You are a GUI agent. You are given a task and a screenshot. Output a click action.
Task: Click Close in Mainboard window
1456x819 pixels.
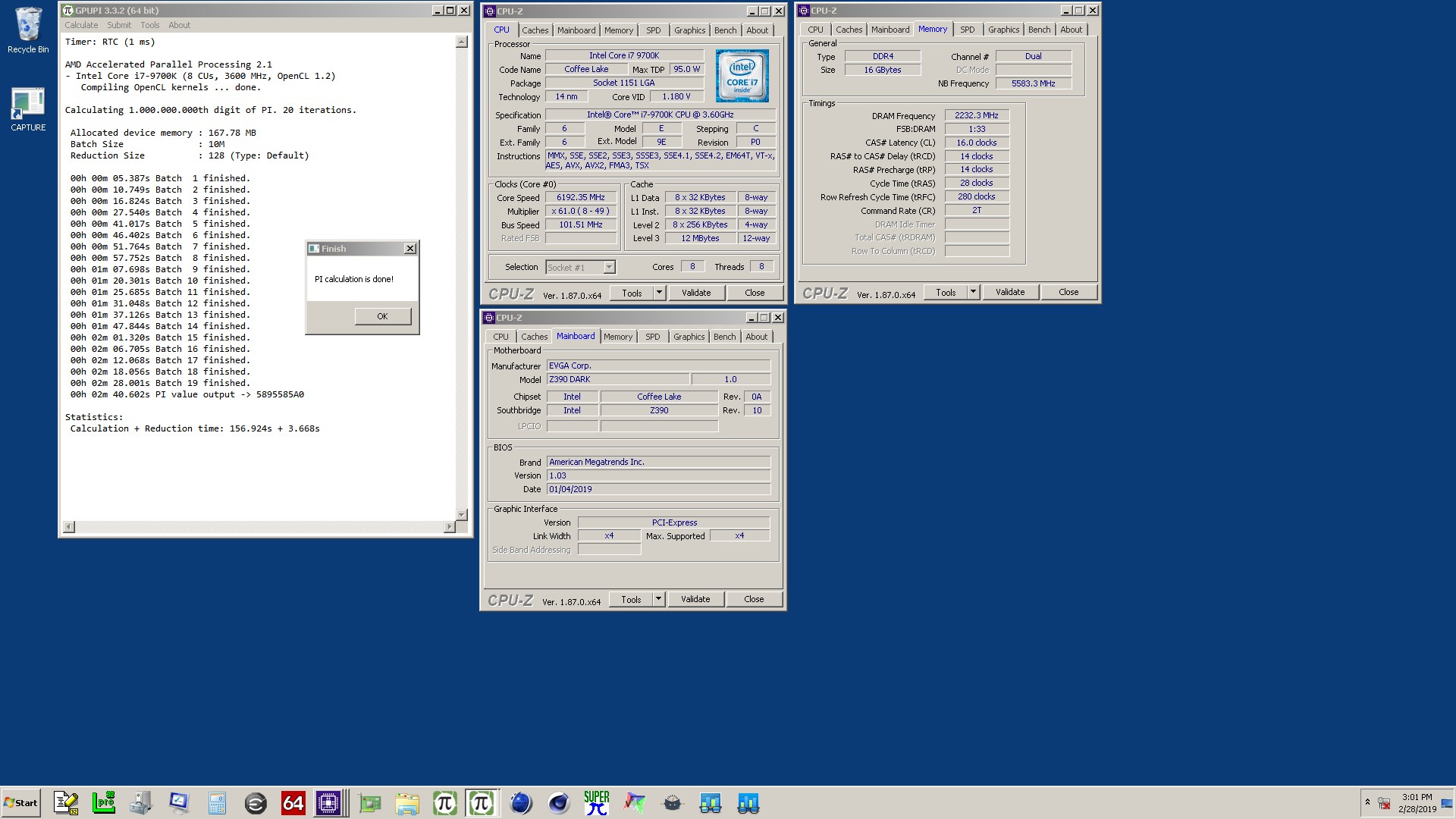point(754,599)
